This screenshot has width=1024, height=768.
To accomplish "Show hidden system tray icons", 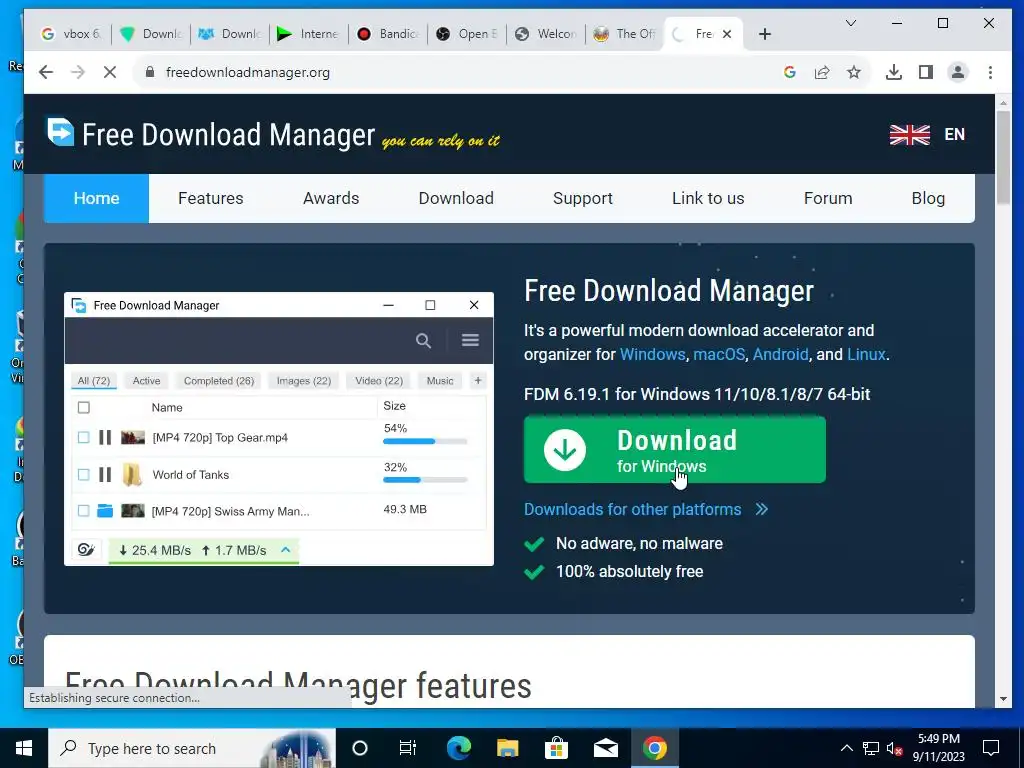I will (846, 748).
